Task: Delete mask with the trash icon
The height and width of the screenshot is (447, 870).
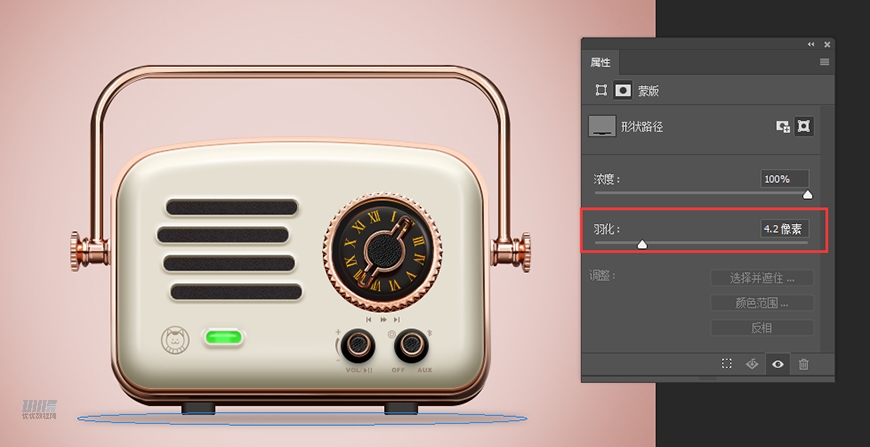Action: tap(803, 365)
